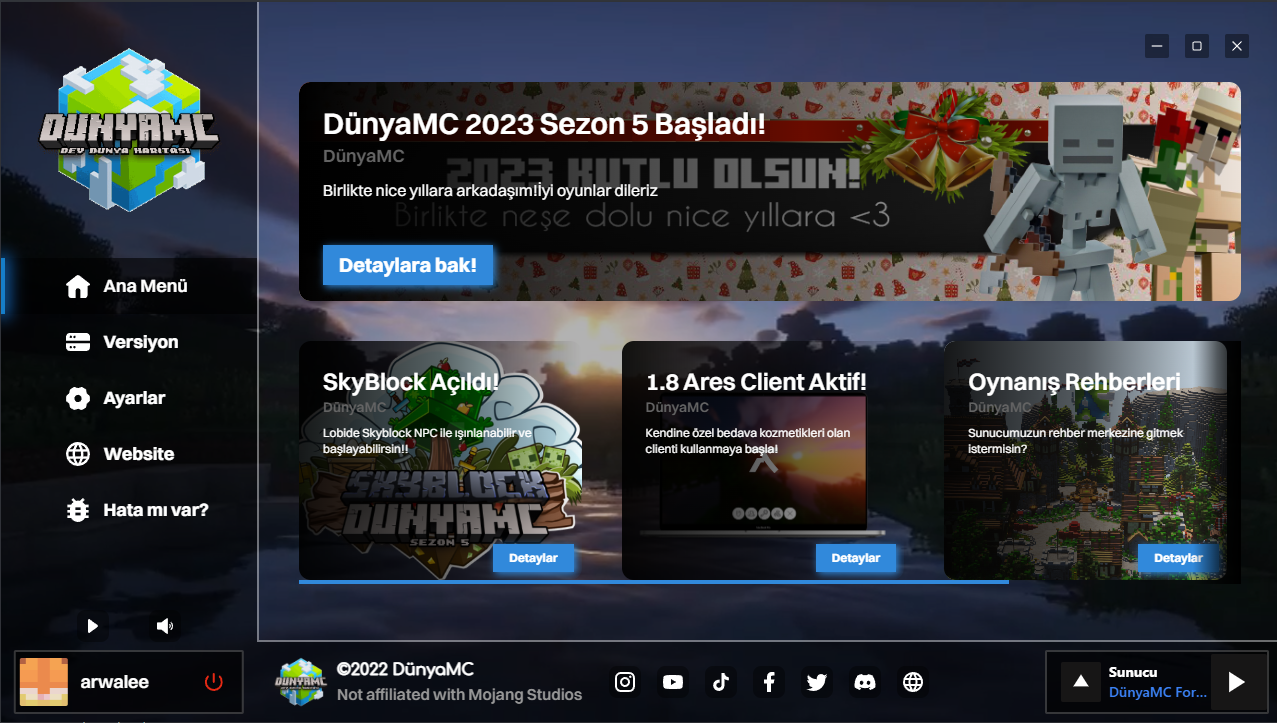Click the Detaylara bak! button
The height and width of the screenshot is (723, 1277).
point(408,265)
